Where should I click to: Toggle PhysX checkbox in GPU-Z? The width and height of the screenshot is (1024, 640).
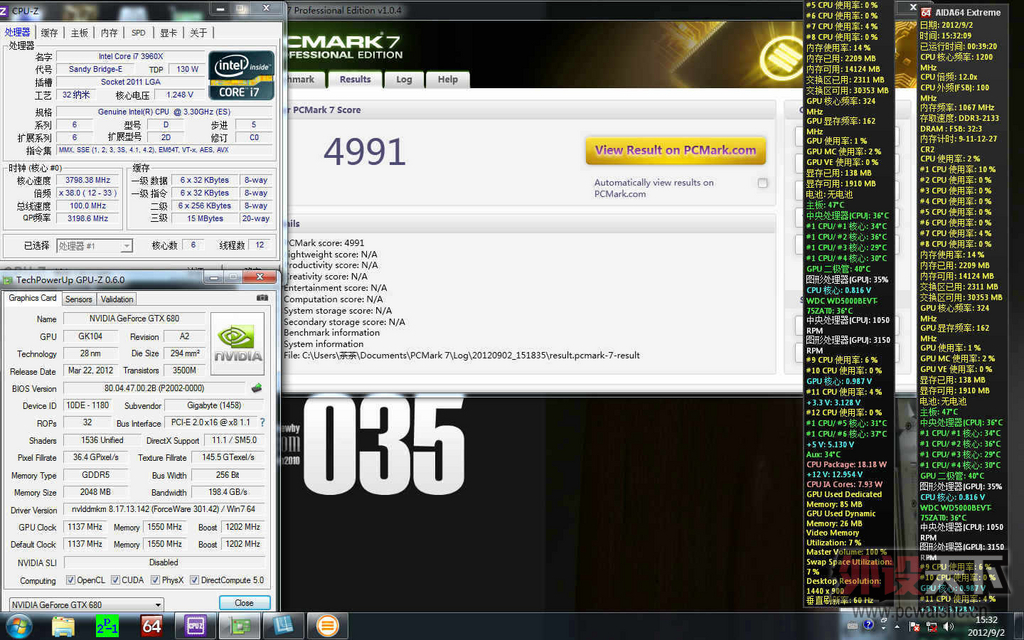pyautogui.click(x=155, y=580)
